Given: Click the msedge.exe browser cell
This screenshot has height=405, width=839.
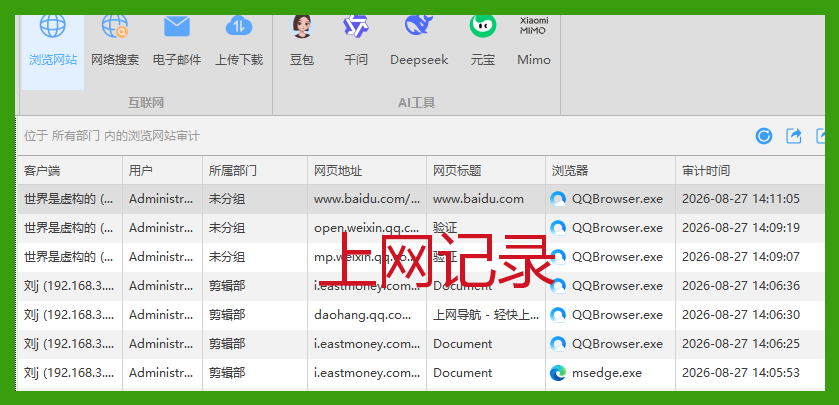Looking at the screenshot, I should pos(611,373).
